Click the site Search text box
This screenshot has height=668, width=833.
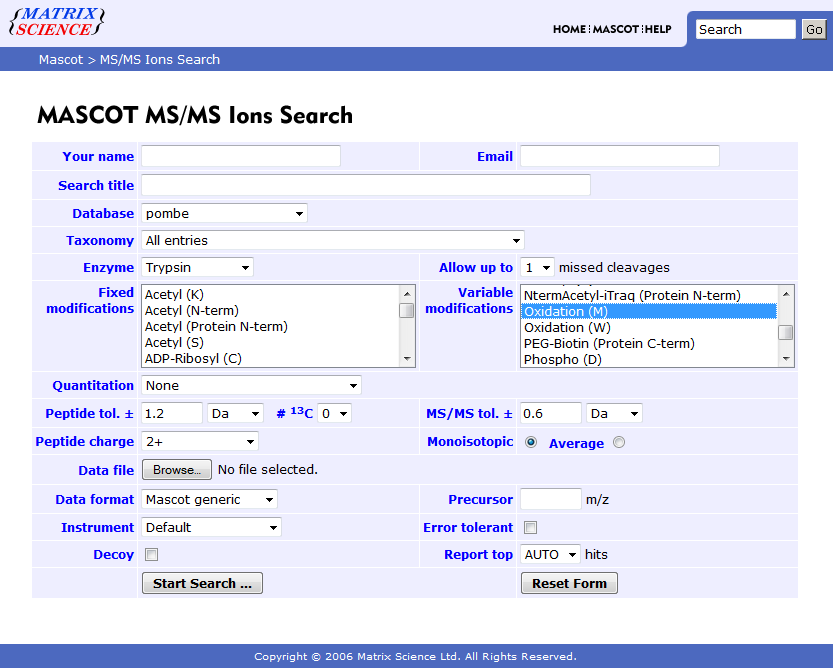[x=745, y=29]
